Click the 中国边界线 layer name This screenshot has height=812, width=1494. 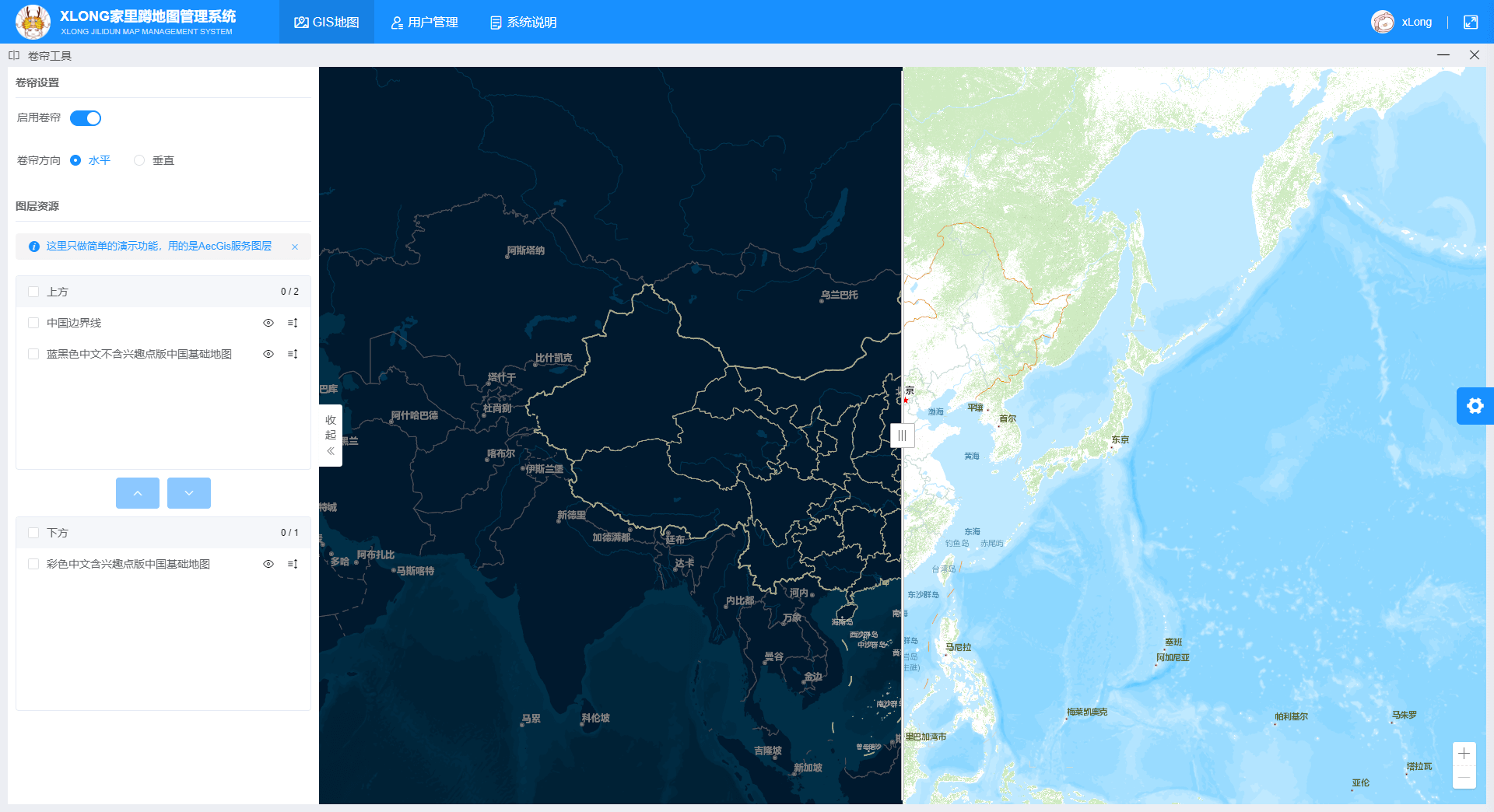click(x=74, y=323)
